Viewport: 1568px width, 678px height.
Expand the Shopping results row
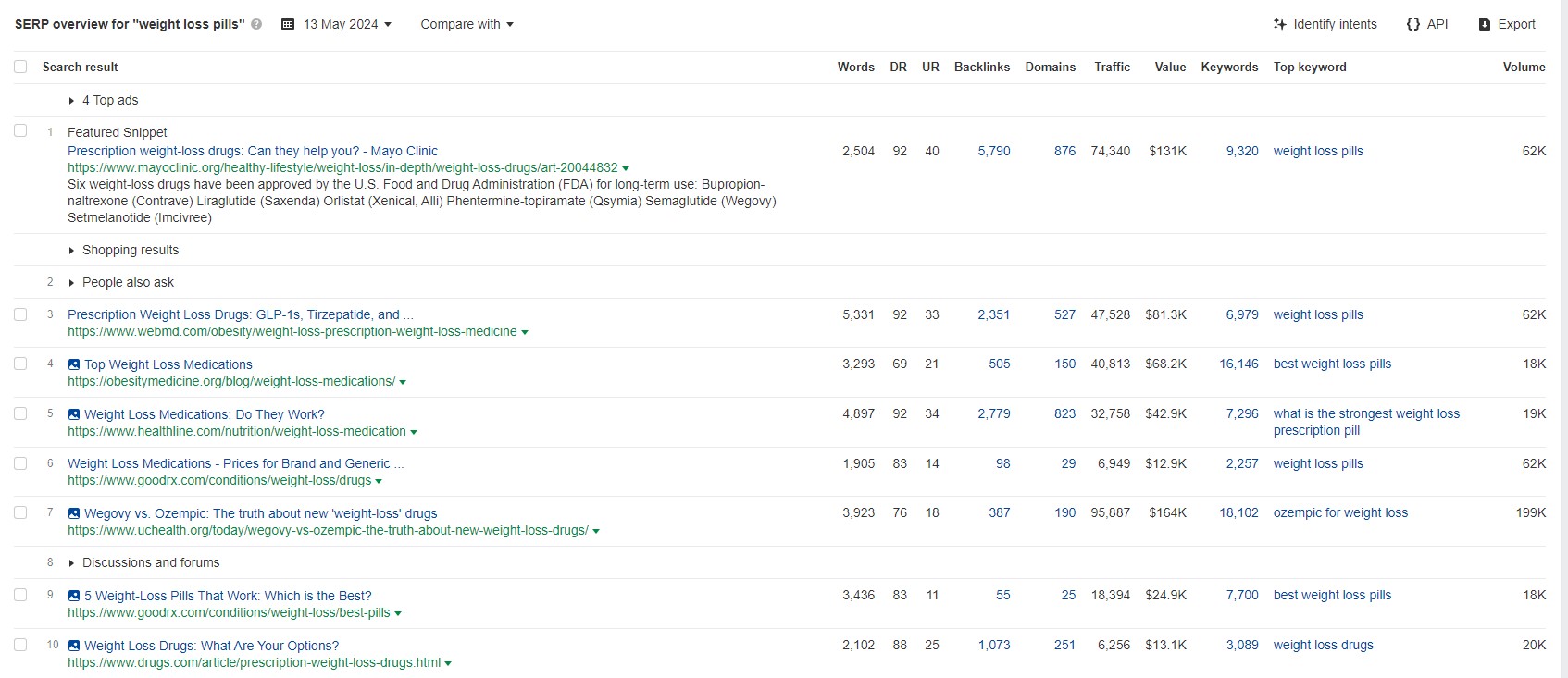tap(123, 250)
